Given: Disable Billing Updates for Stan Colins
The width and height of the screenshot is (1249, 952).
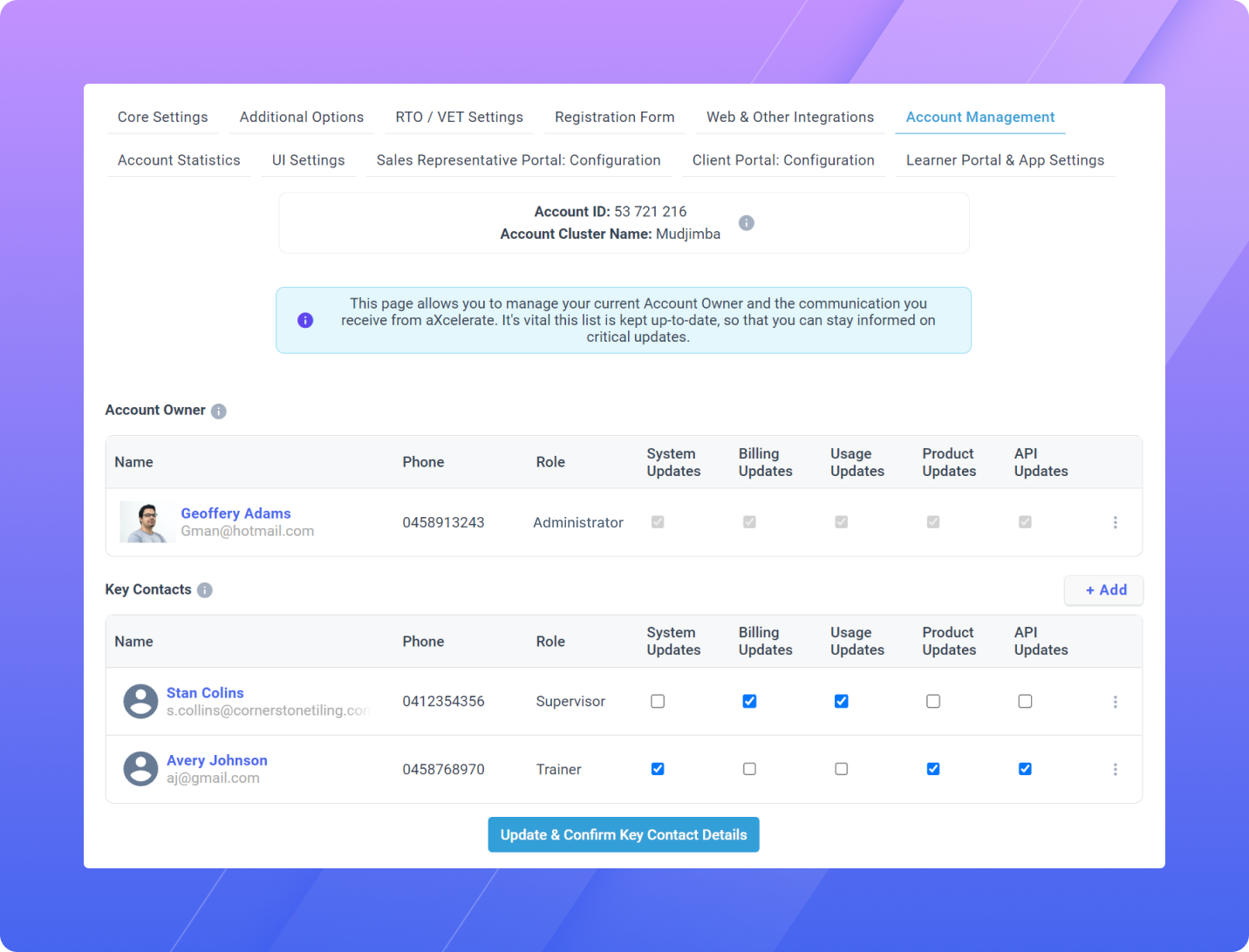Looking at the screenshot, I should (x=749, y=701).
